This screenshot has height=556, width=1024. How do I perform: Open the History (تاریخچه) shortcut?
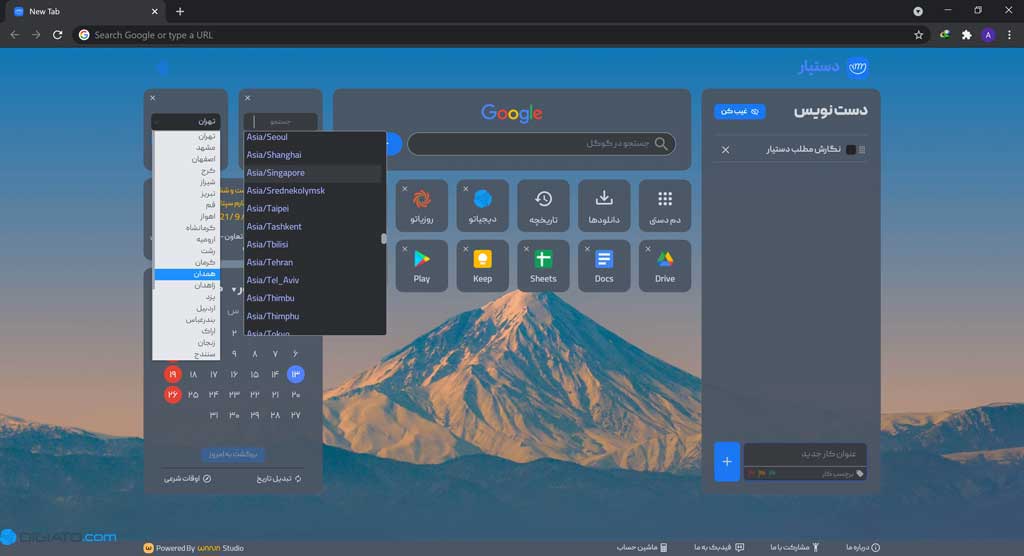543,206
